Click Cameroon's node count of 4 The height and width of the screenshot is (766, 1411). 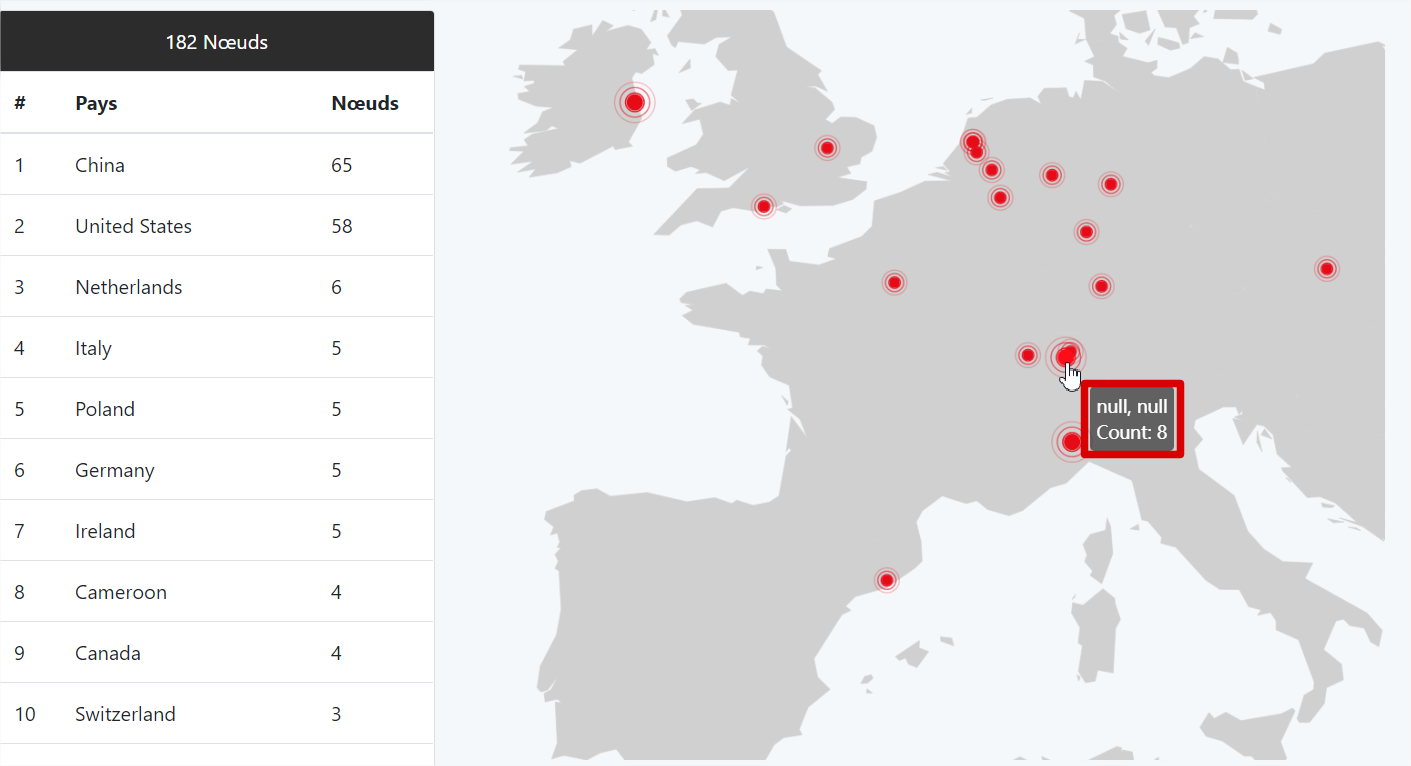coord(336,592)
